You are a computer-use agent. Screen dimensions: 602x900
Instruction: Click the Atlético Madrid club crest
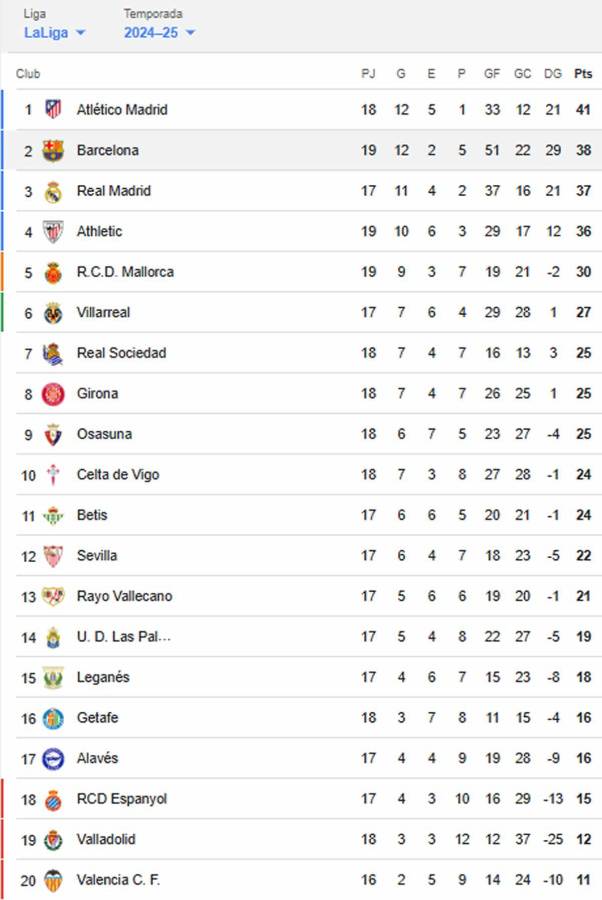click(x=55, y=109)
